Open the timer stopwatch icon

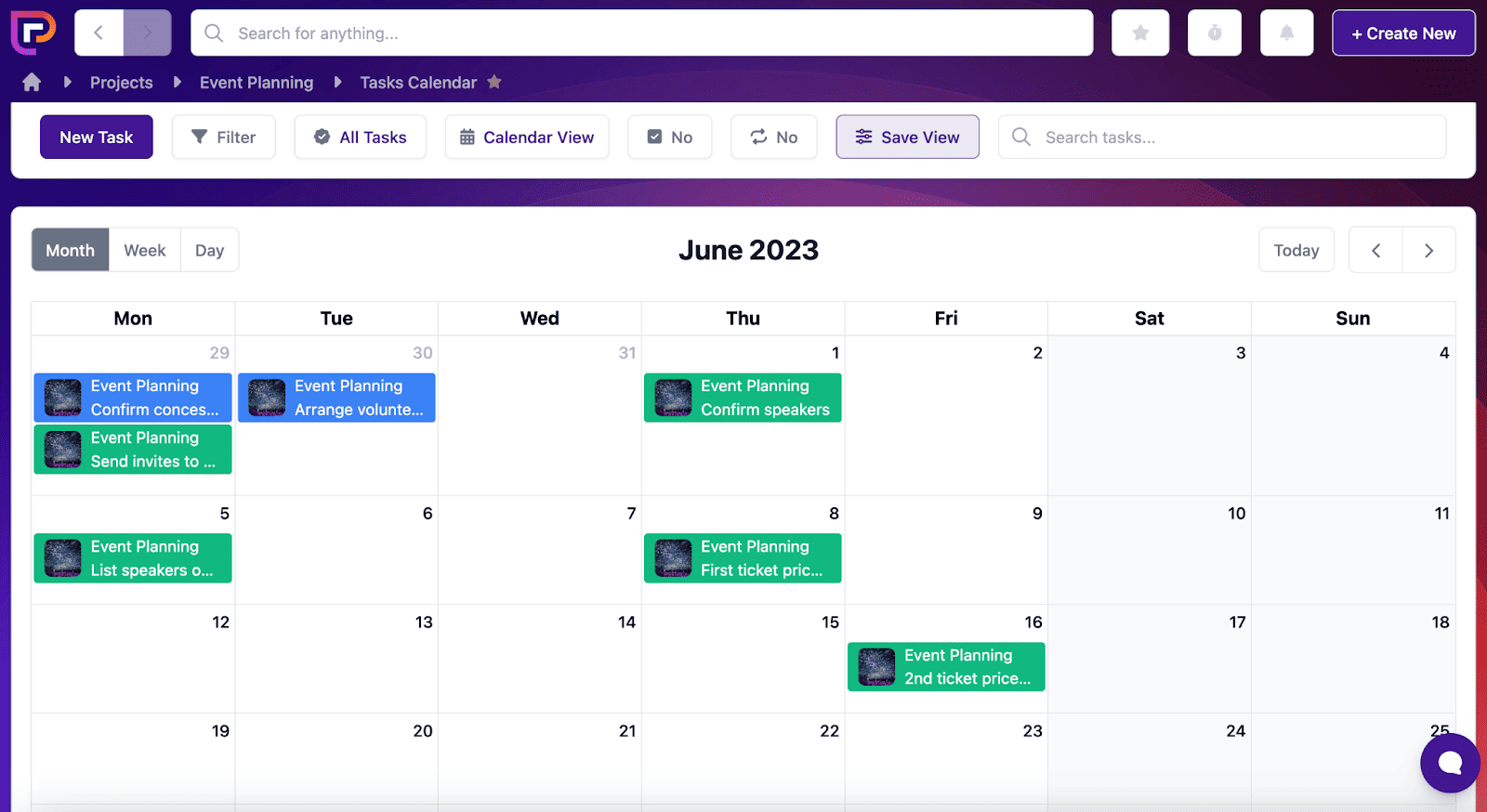1215,33
